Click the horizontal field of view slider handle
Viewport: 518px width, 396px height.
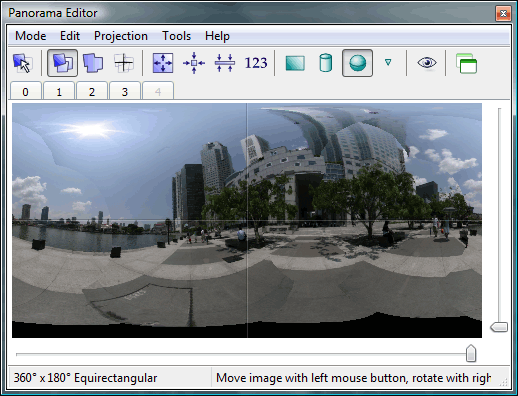[471, 353]
